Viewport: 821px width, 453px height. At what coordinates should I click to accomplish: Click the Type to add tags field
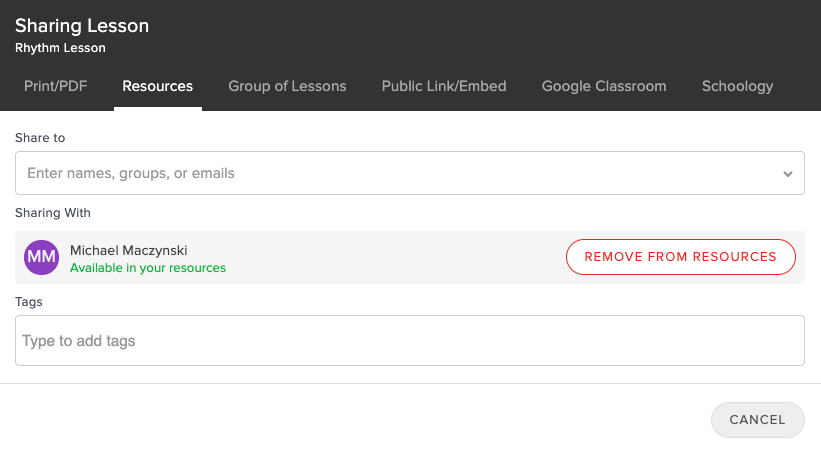[409, 340]
